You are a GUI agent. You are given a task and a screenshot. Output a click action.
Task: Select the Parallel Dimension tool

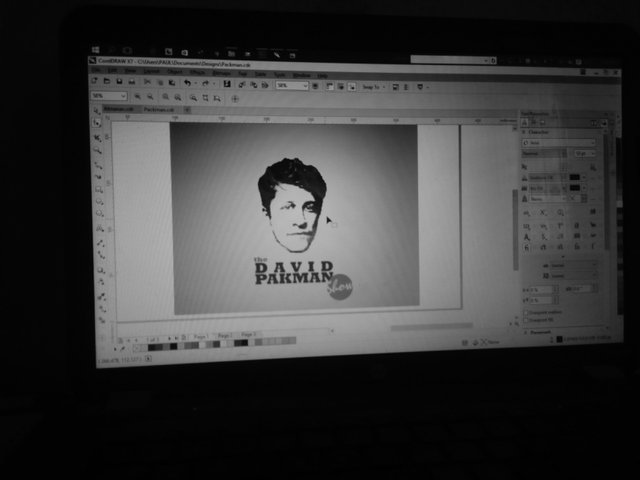[x=100, y=243]
